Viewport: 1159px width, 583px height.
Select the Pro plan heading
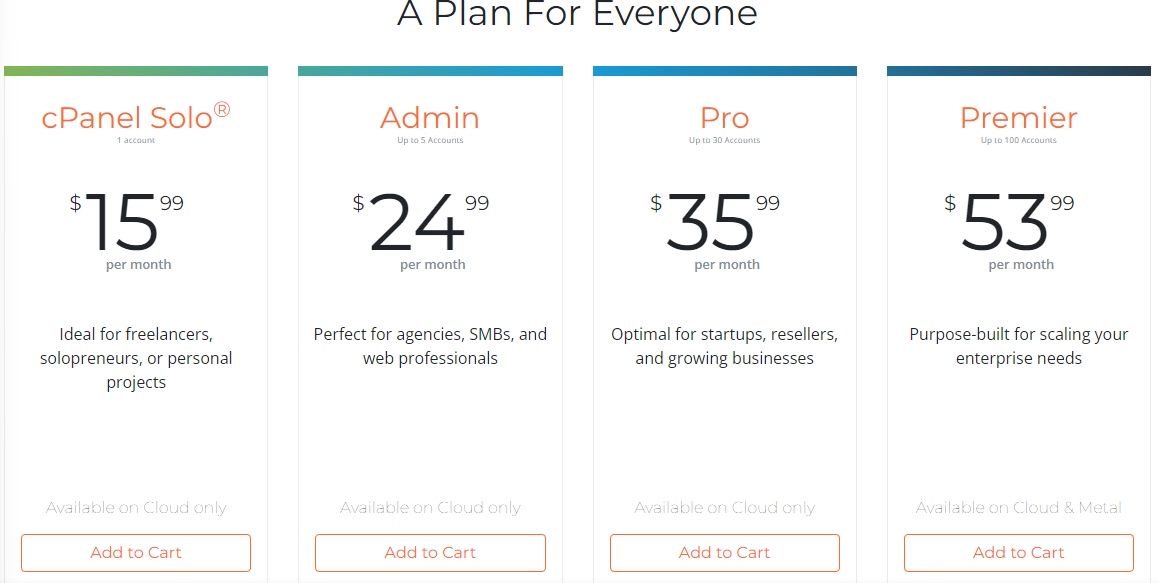coord(724,117)
